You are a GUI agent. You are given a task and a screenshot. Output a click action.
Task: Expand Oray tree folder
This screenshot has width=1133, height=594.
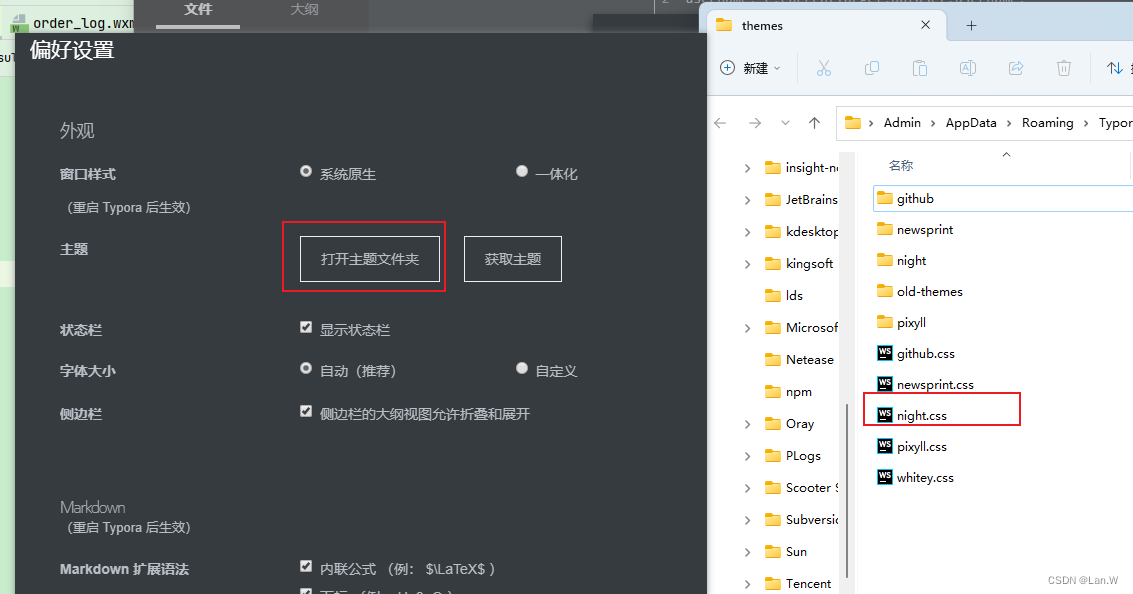tap(747, 424)
